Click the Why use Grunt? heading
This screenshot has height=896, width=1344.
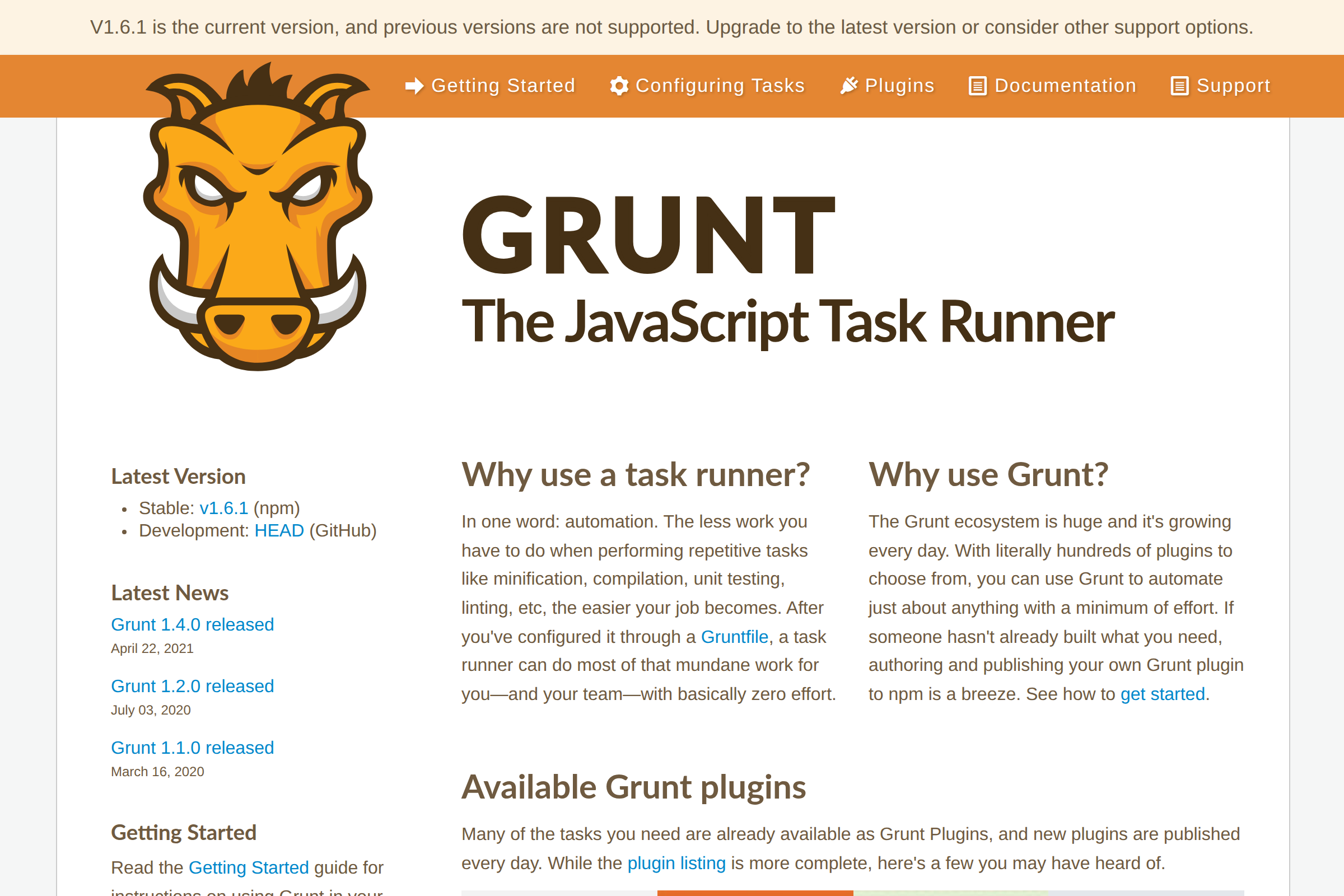[988, 475]
